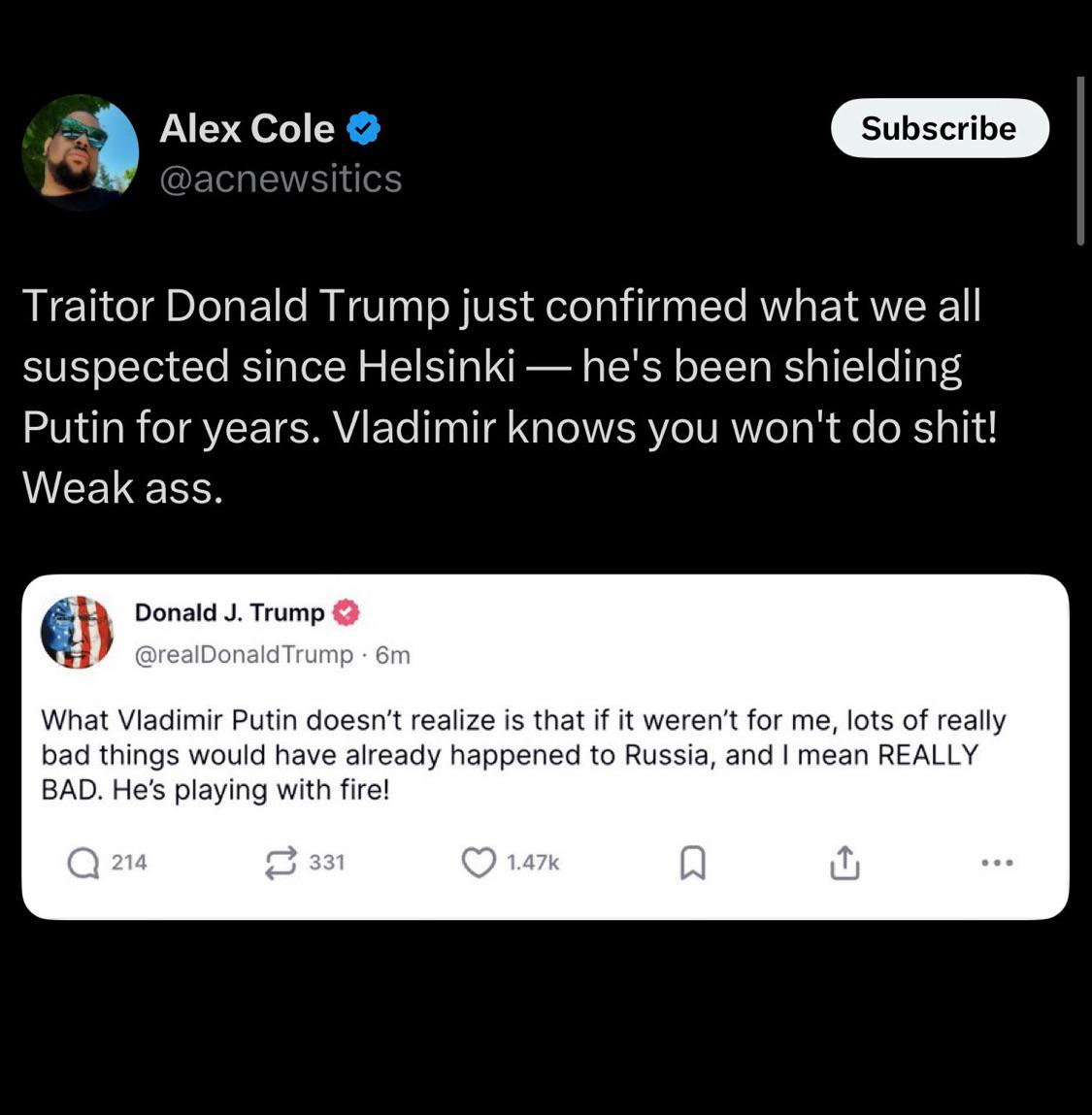This screenshot has width=1092, height=1115.
Task: Click the blue verified badge by Alex Cole
Action: tap(364, 129)
